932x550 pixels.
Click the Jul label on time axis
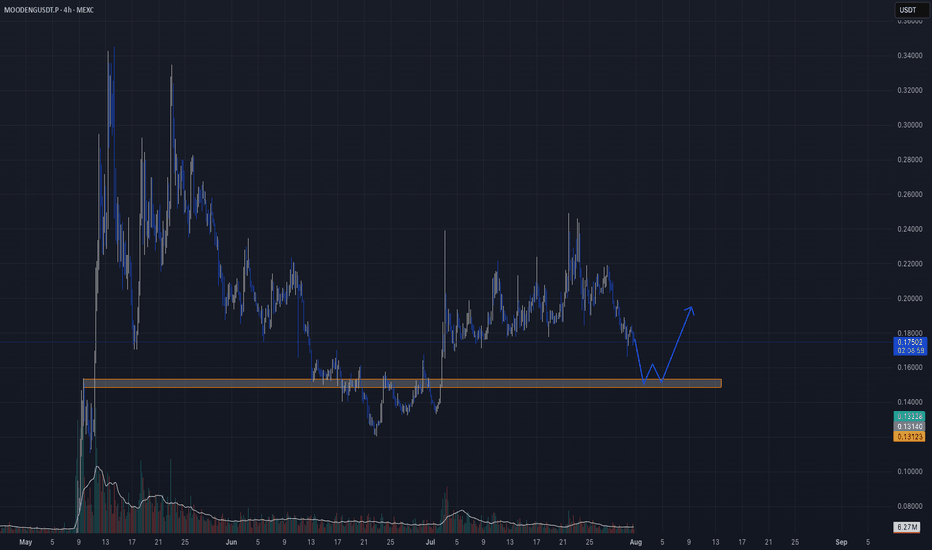click(x=430, y=542)
